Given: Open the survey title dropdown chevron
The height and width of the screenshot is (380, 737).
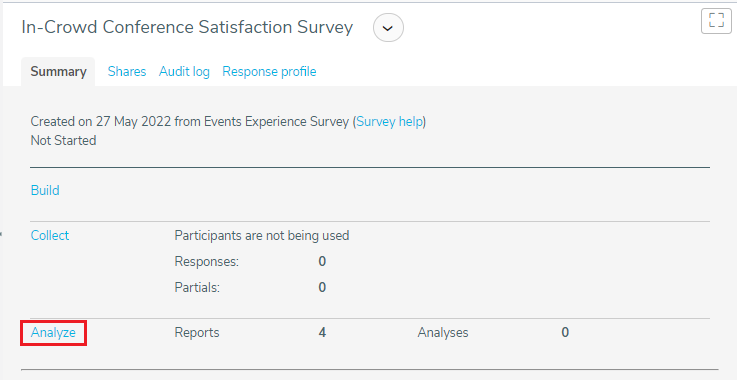Looking at the screenshot, I should coord(388,28).
